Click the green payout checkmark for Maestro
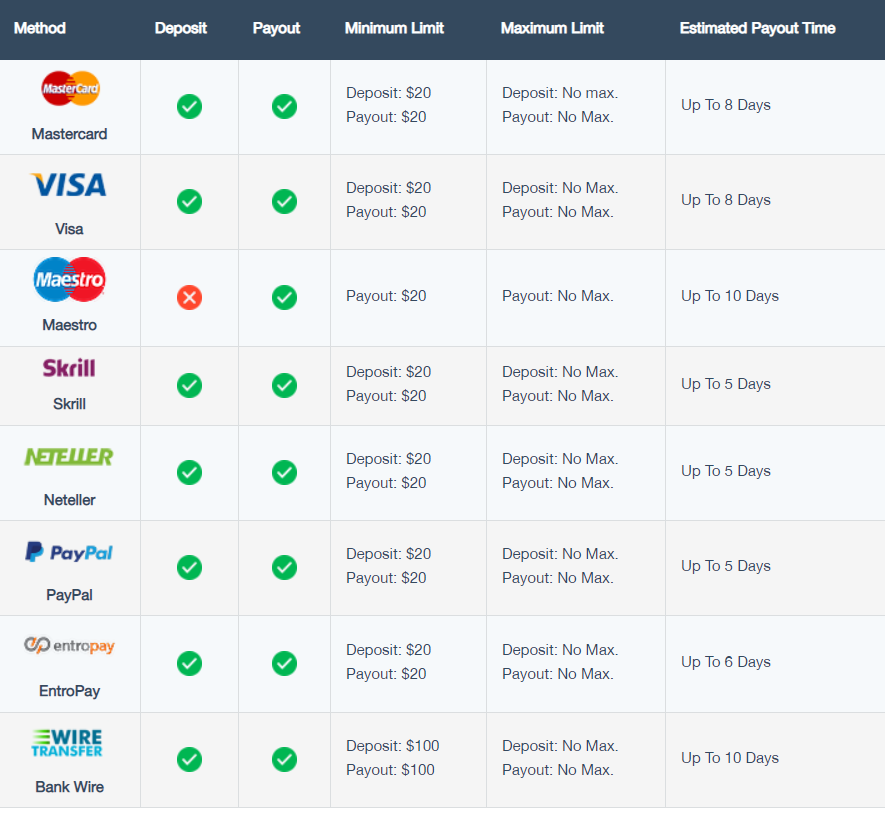The height and width of the screenshot is (814, 885). pyautogui.click(x=284, y=297)
